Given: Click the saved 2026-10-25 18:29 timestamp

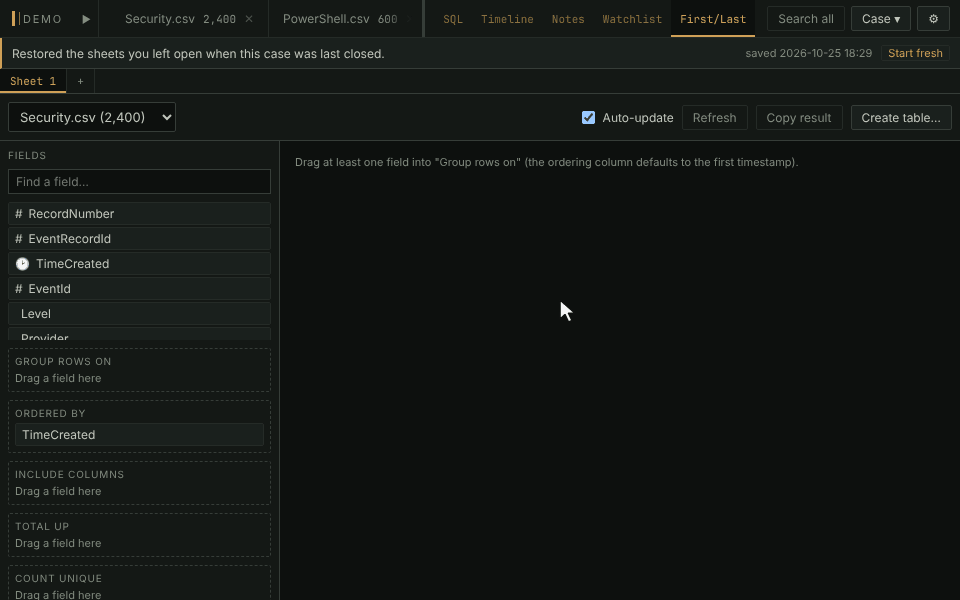Looking at the screenshot, I should pos(808,53).
